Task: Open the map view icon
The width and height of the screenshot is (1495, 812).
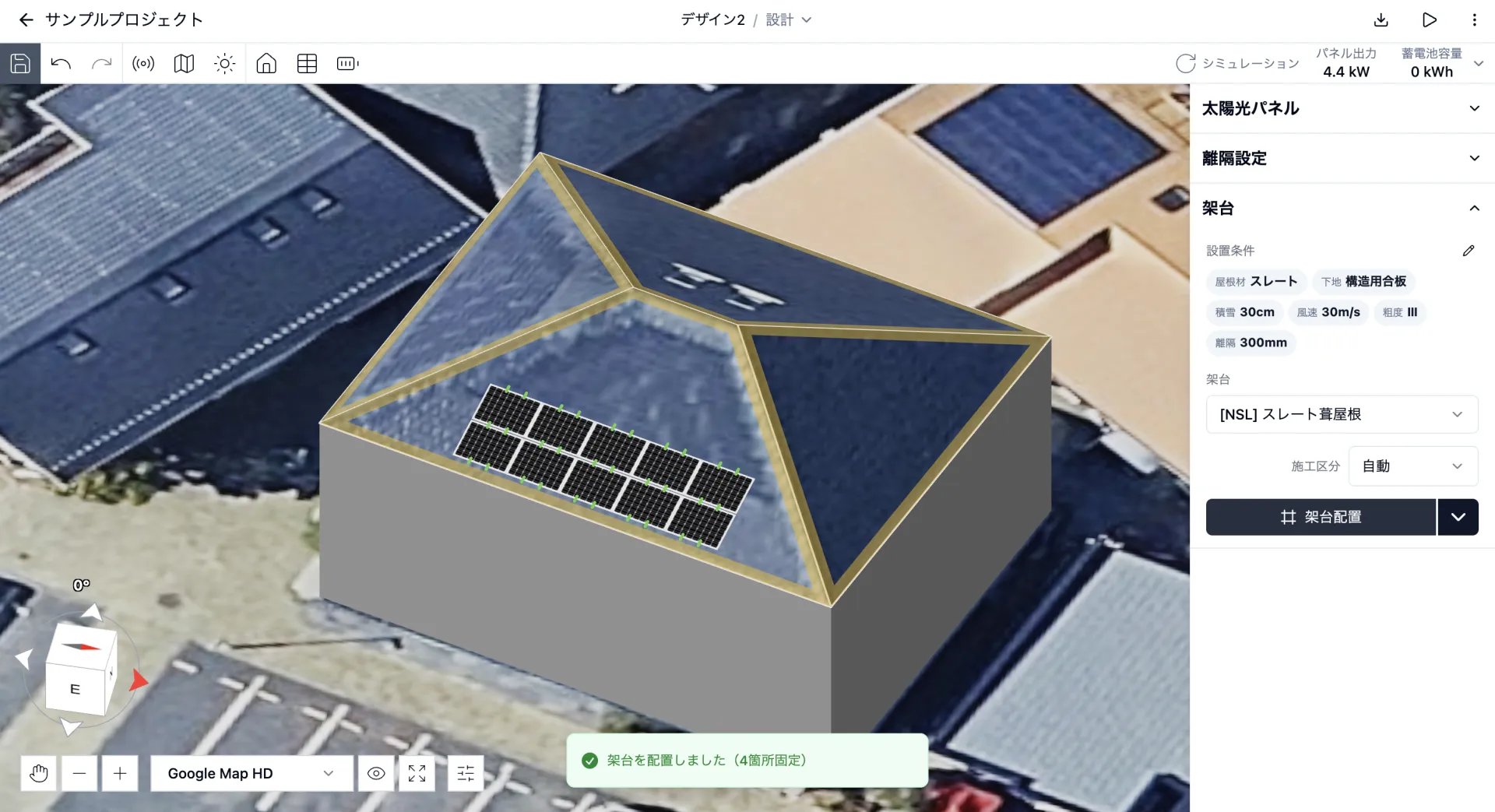Action: click(184, 63)
